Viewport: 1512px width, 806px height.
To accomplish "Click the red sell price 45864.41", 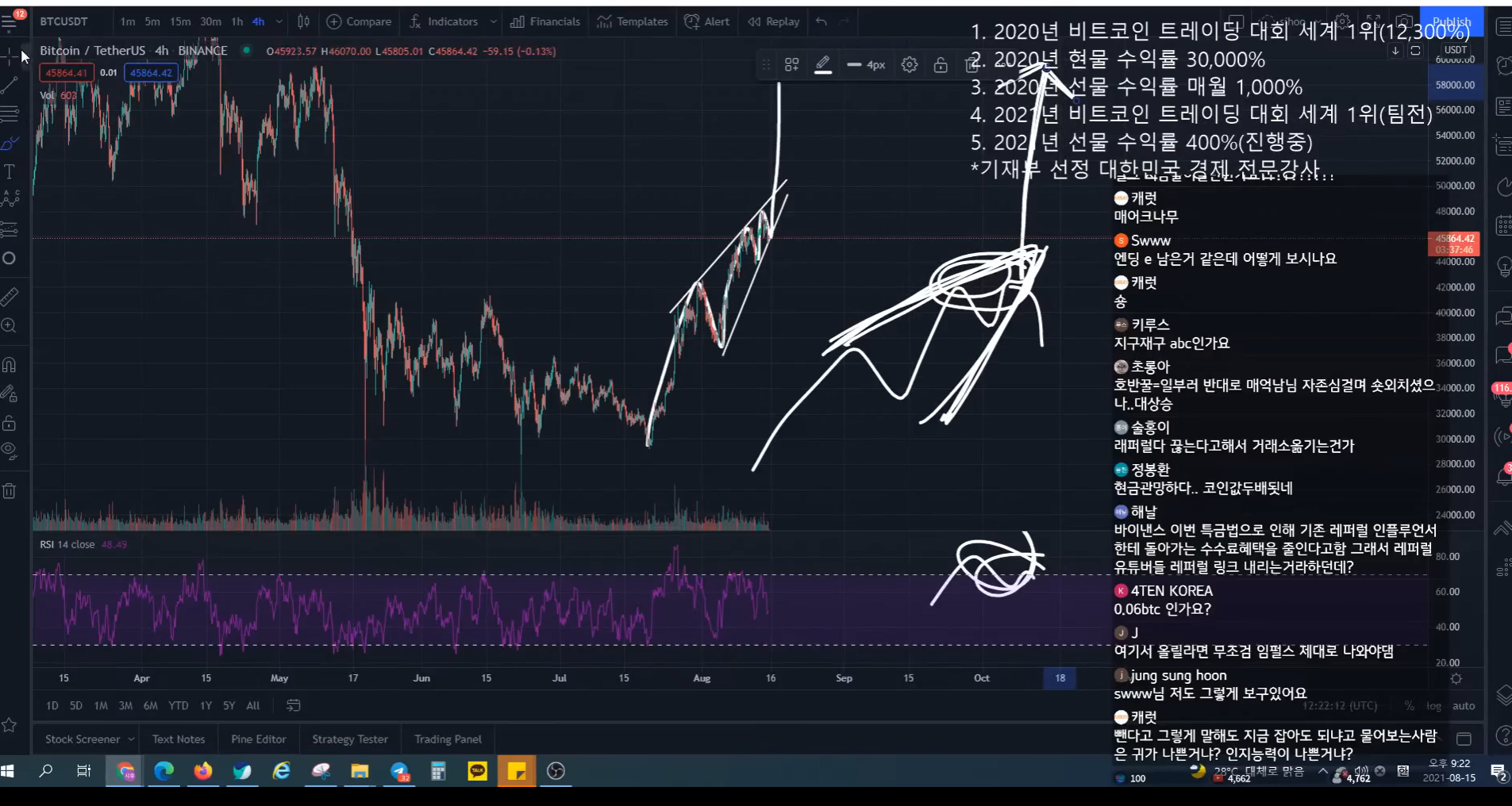I will pos(67,73).
